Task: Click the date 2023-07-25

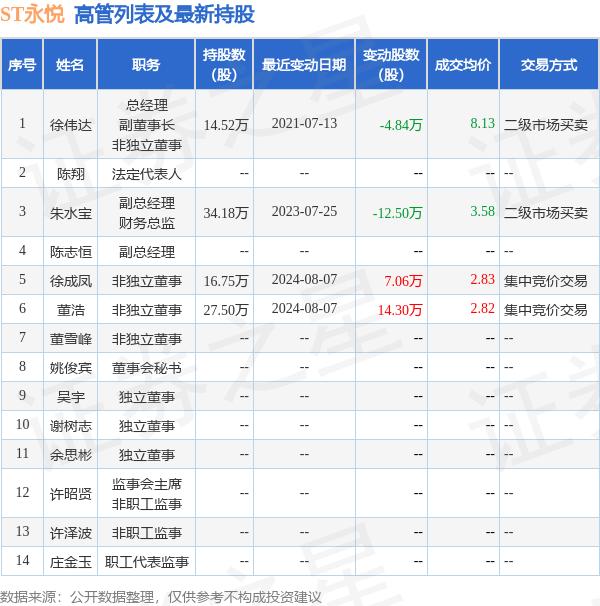Action: 304,211
